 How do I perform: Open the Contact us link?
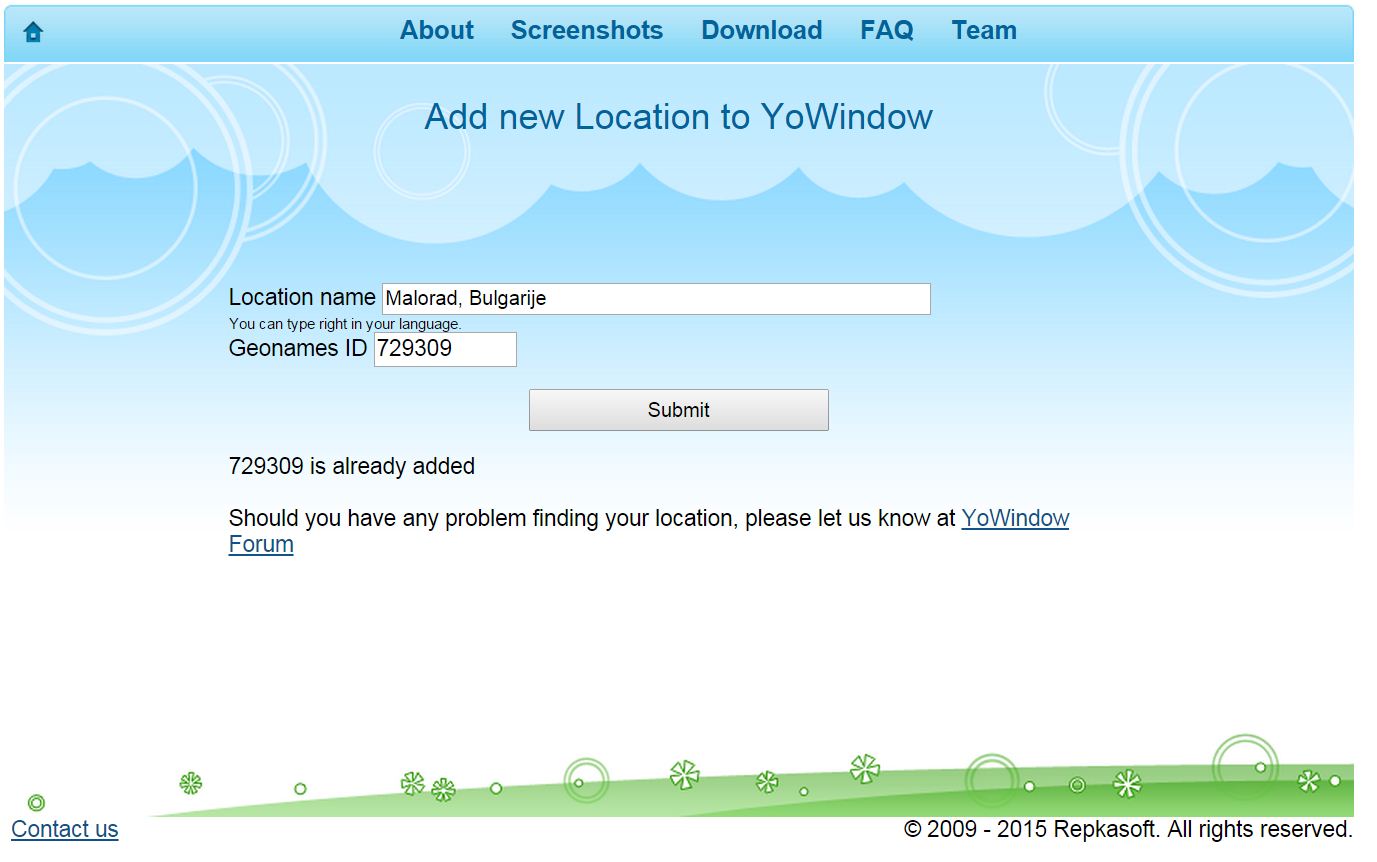pyautogui.click(x=65, y=829)
